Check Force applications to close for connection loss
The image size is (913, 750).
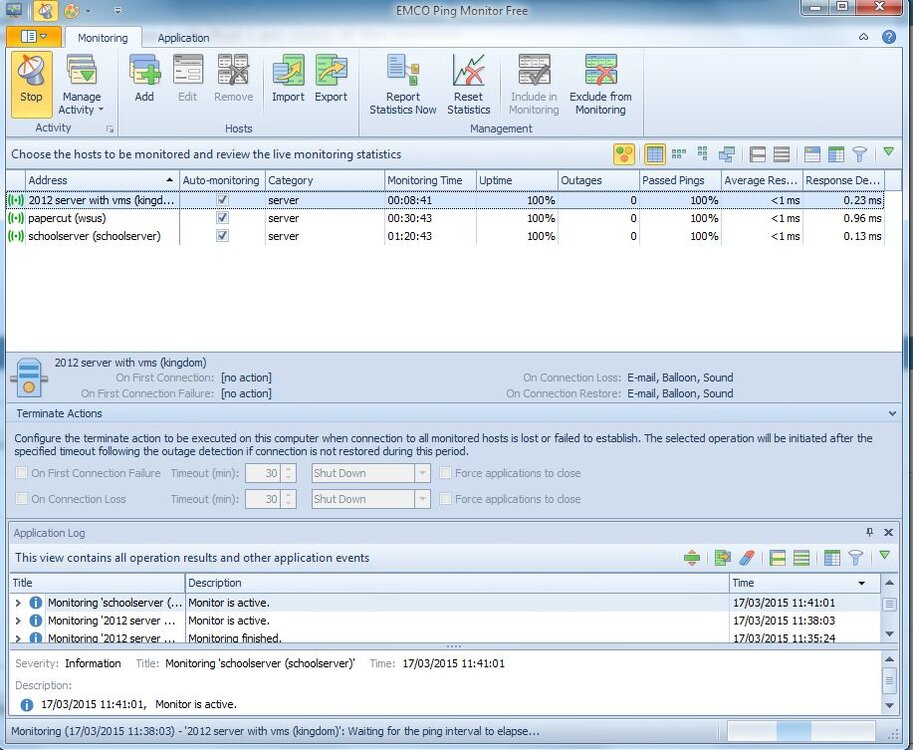click(x=445, y=498)
